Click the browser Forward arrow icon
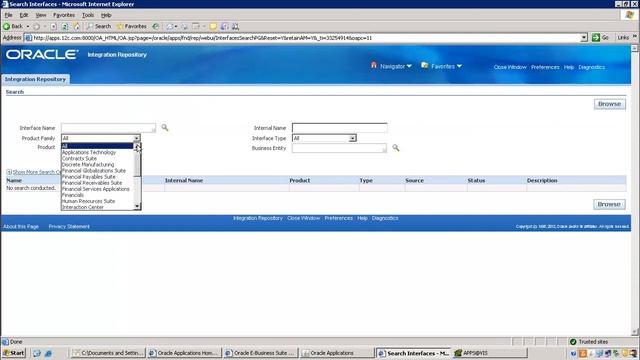640x360 pixels. 36,26
